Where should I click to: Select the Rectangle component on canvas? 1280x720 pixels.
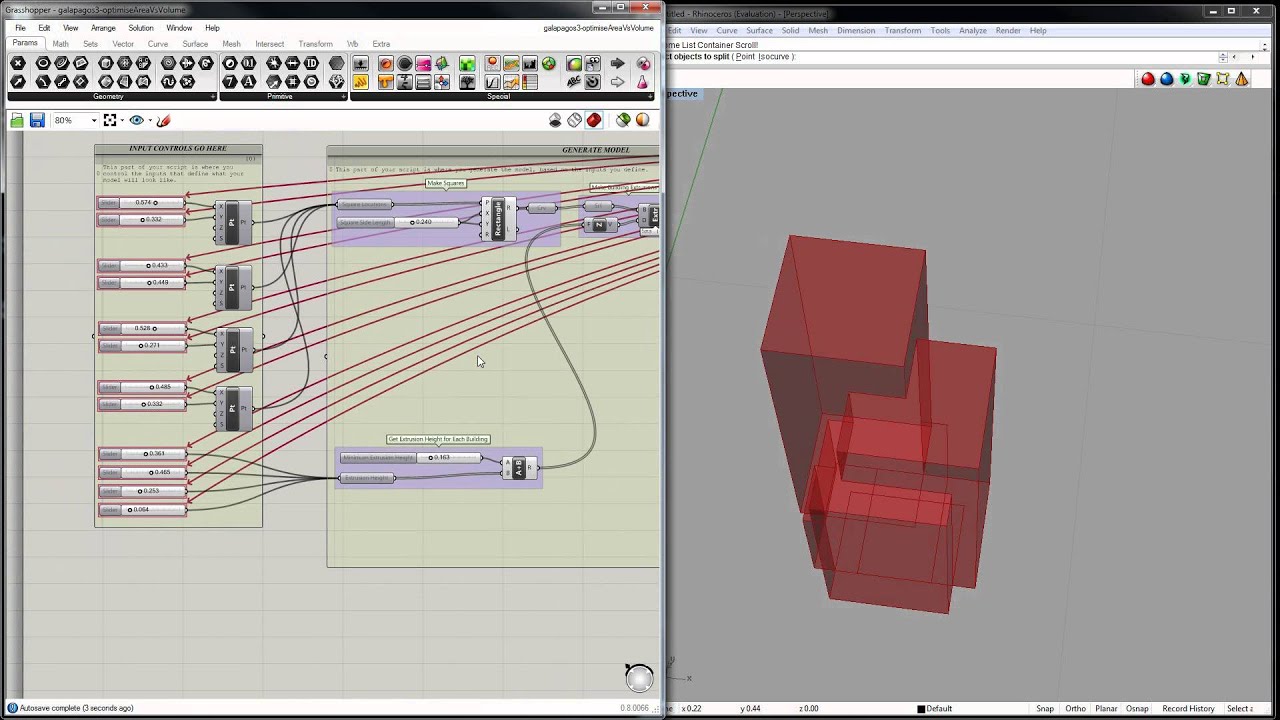497,218
